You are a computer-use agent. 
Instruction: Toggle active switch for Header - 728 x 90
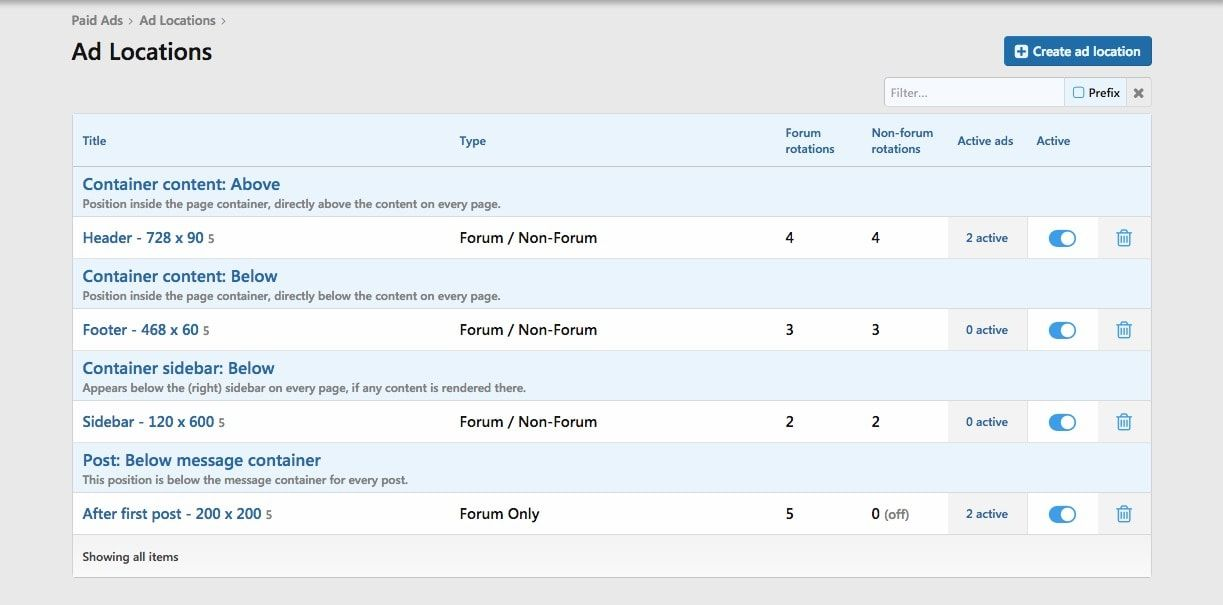pyautogui.click(x=1061, y=238)
